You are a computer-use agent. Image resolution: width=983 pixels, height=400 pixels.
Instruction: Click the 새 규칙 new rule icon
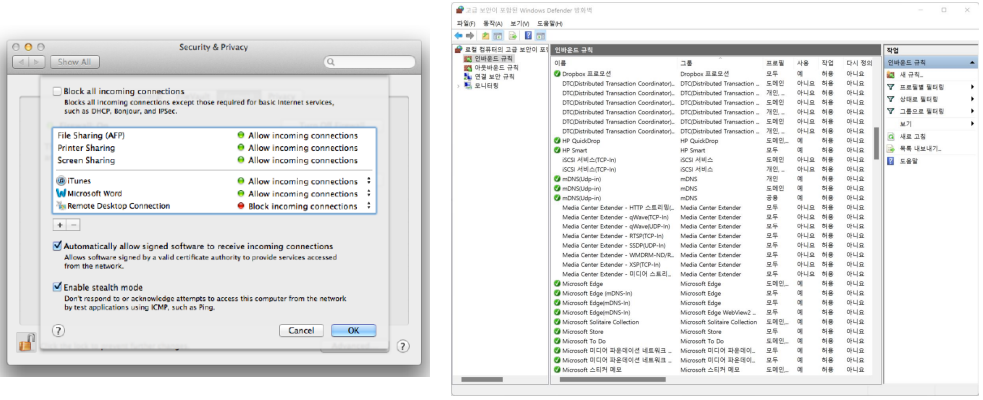click(x=891, y=75)
